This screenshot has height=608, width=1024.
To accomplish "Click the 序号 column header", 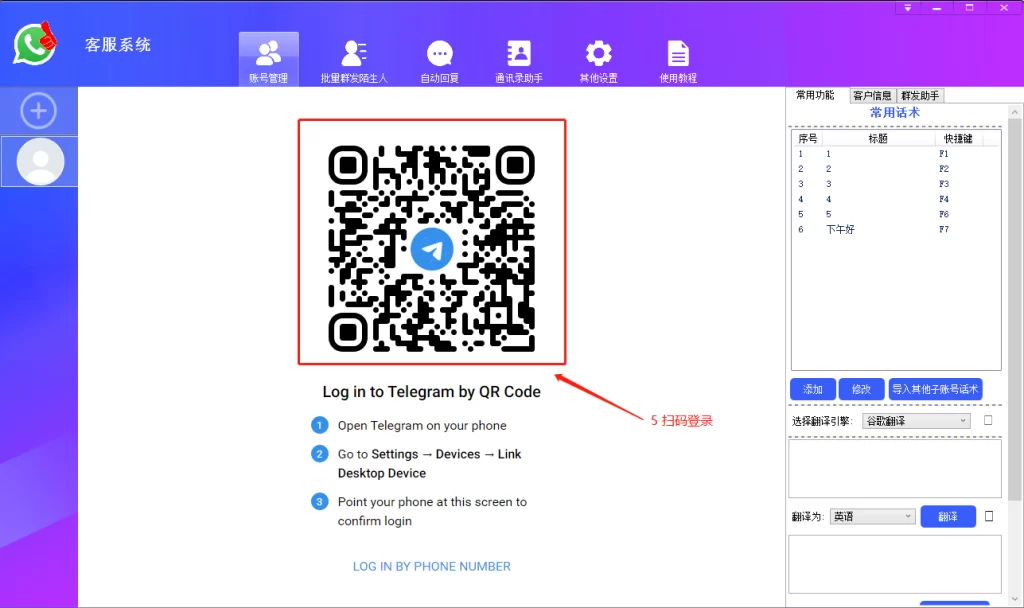I will (x=807, y=138).
